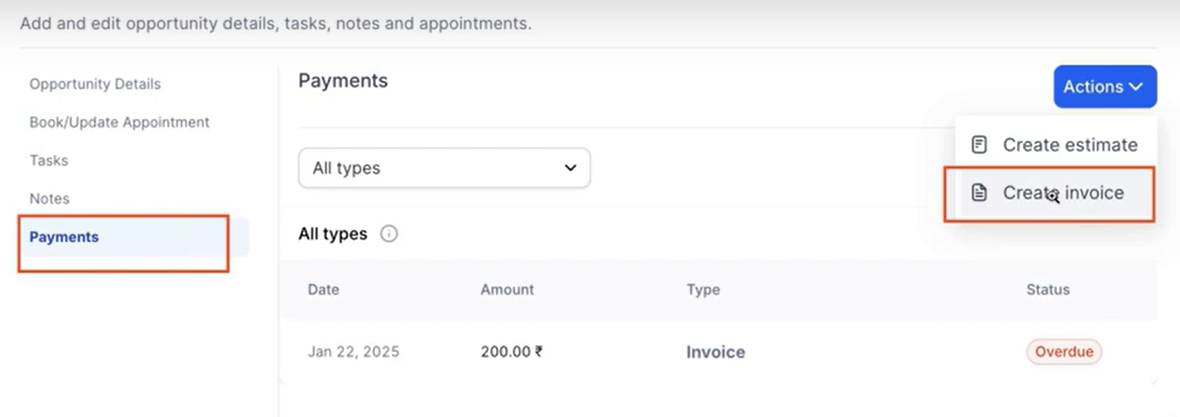Choose Create estimate from the Actions menu
Viewport: 1180px width, 417px height.
(x=1069, y=145)
